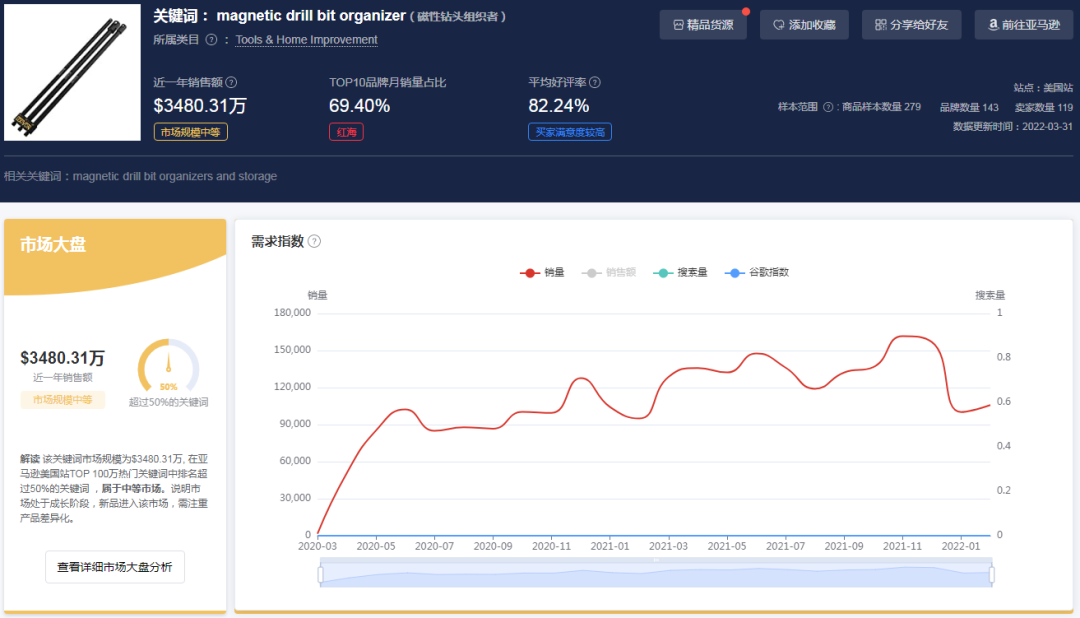Image resolution: width=1080 pixels, height=618 pixels.
Task: Click 查看详细市场大盘分析 button
Action: point(115,567)
